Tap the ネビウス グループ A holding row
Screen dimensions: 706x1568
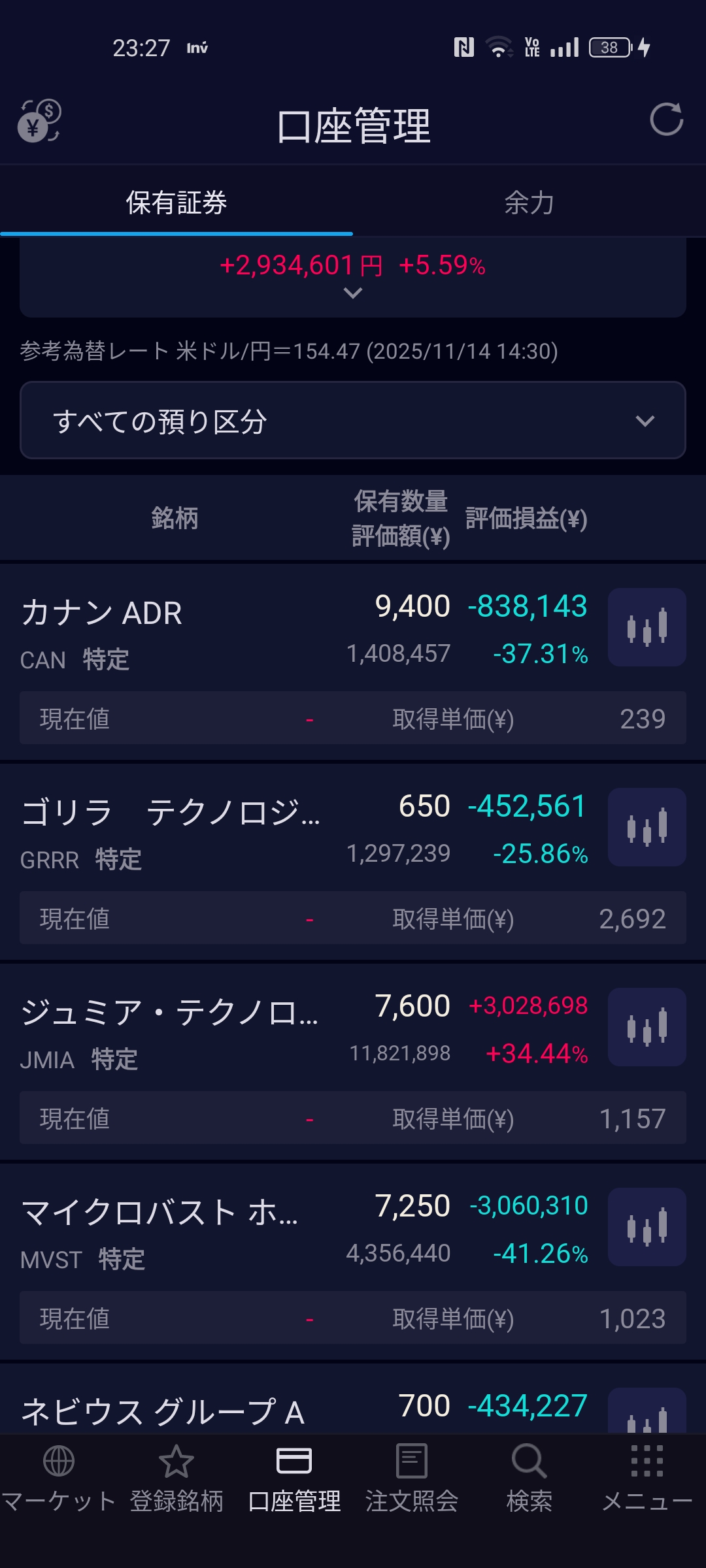point(163,1411)
